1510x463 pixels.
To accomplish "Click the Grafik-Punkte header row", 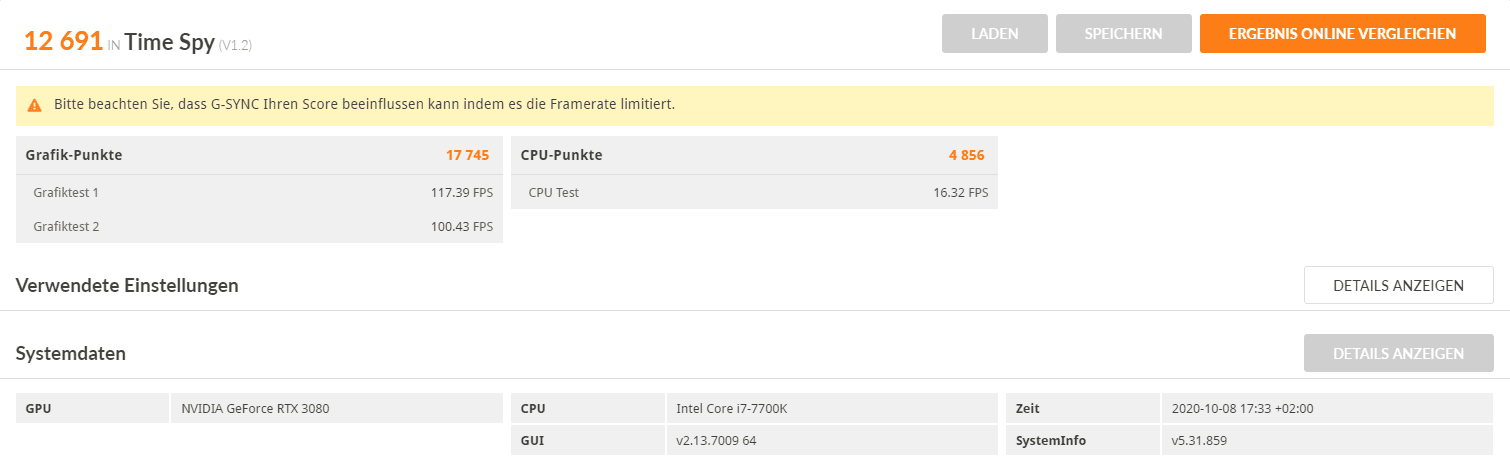I will click(x=259, y=155).
